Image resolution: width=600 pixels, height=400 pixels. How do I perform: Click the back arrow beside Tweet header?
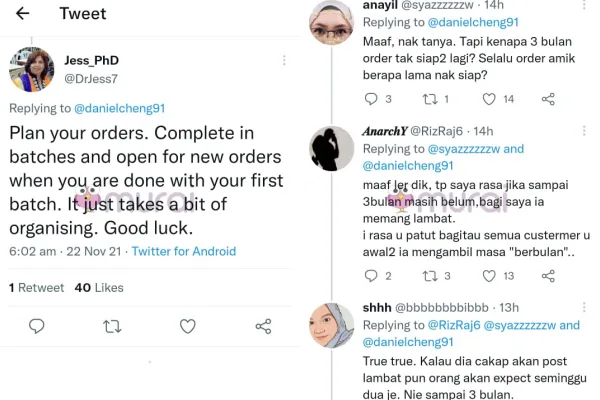coord(23,14)
